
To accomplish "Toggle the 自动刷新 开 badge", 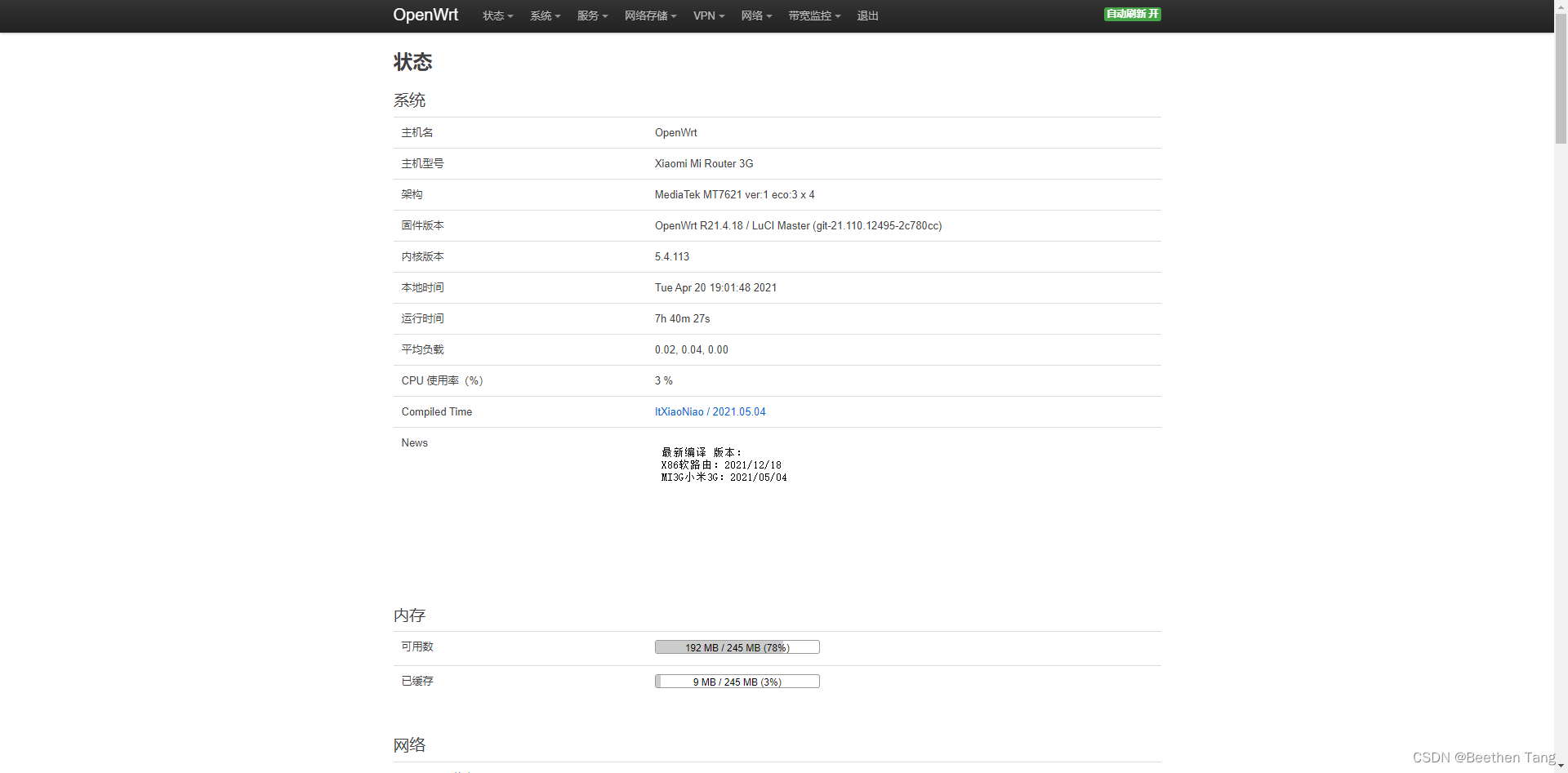I will (x=1132, y=14).
